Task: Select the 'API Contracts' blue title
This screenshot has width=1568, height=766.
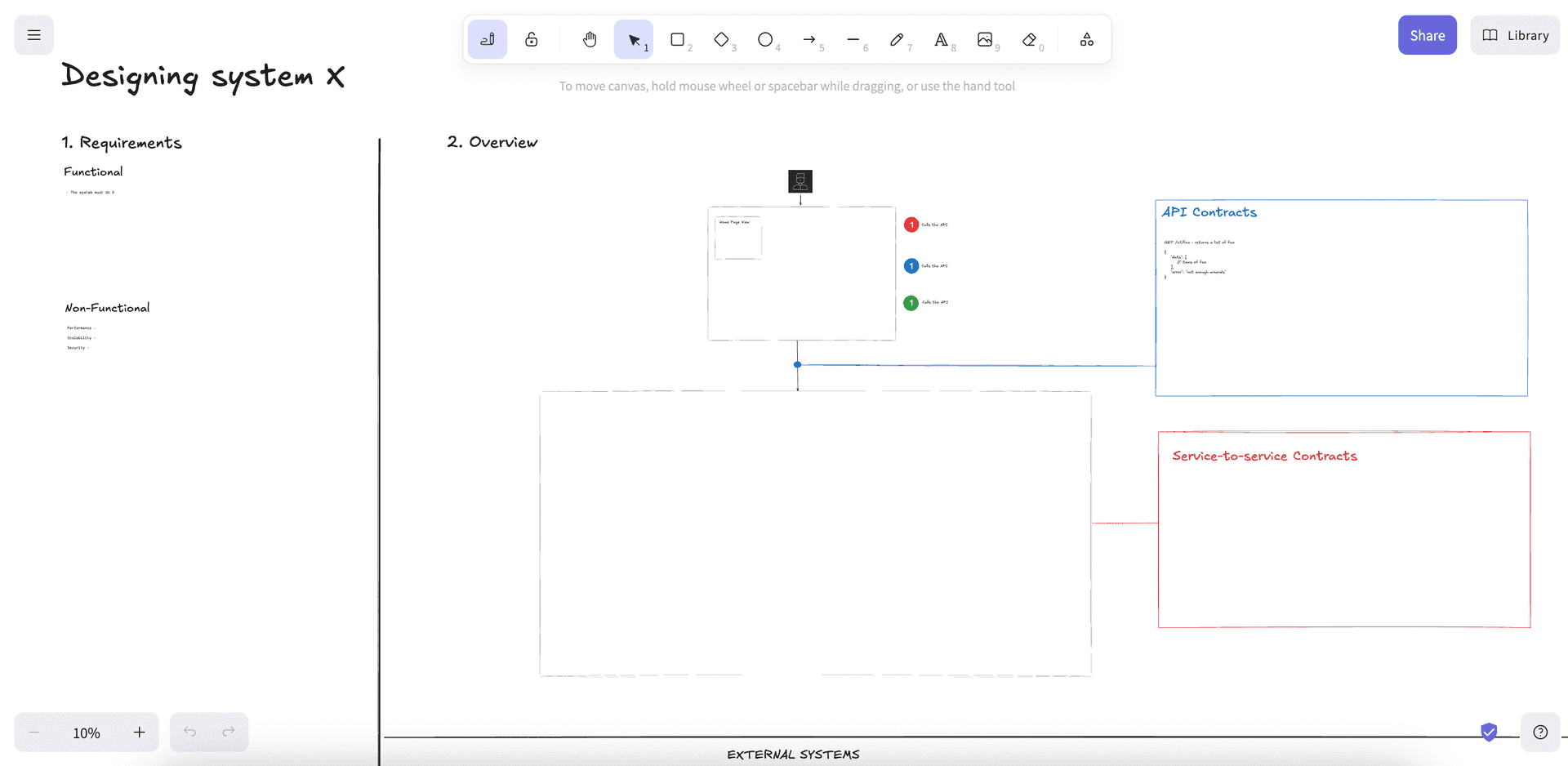Action: coord(1209,212)
